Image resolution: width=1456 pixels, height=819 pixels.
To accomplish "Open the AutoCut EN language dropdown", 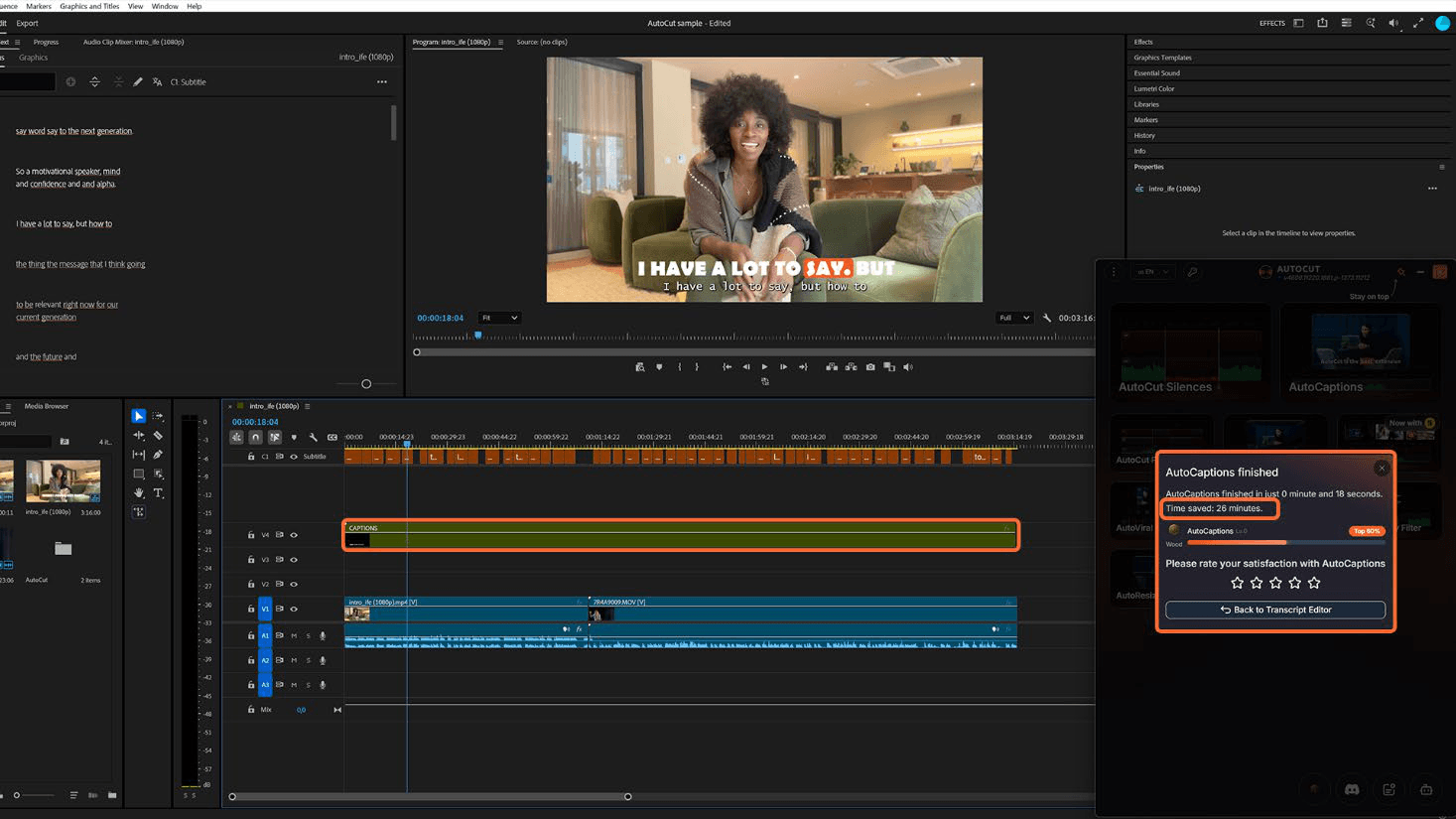I will (x=1154, y=272).
